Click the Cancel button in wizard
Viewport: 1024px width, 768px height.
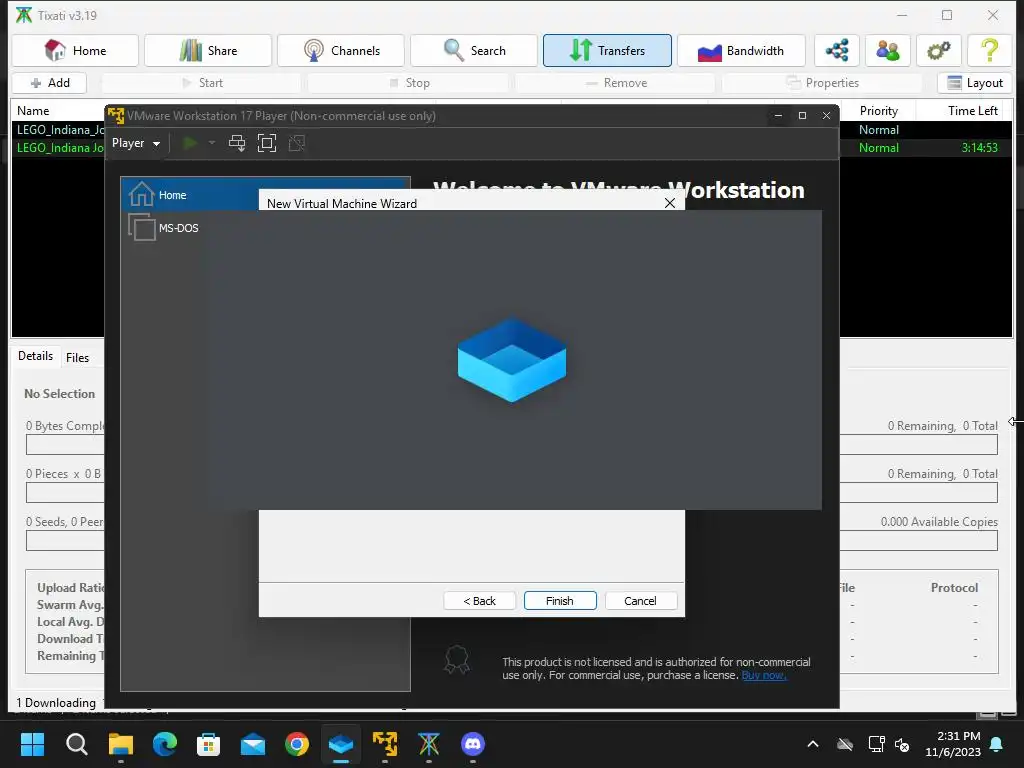pyautogui.click(x=640, y=601)
